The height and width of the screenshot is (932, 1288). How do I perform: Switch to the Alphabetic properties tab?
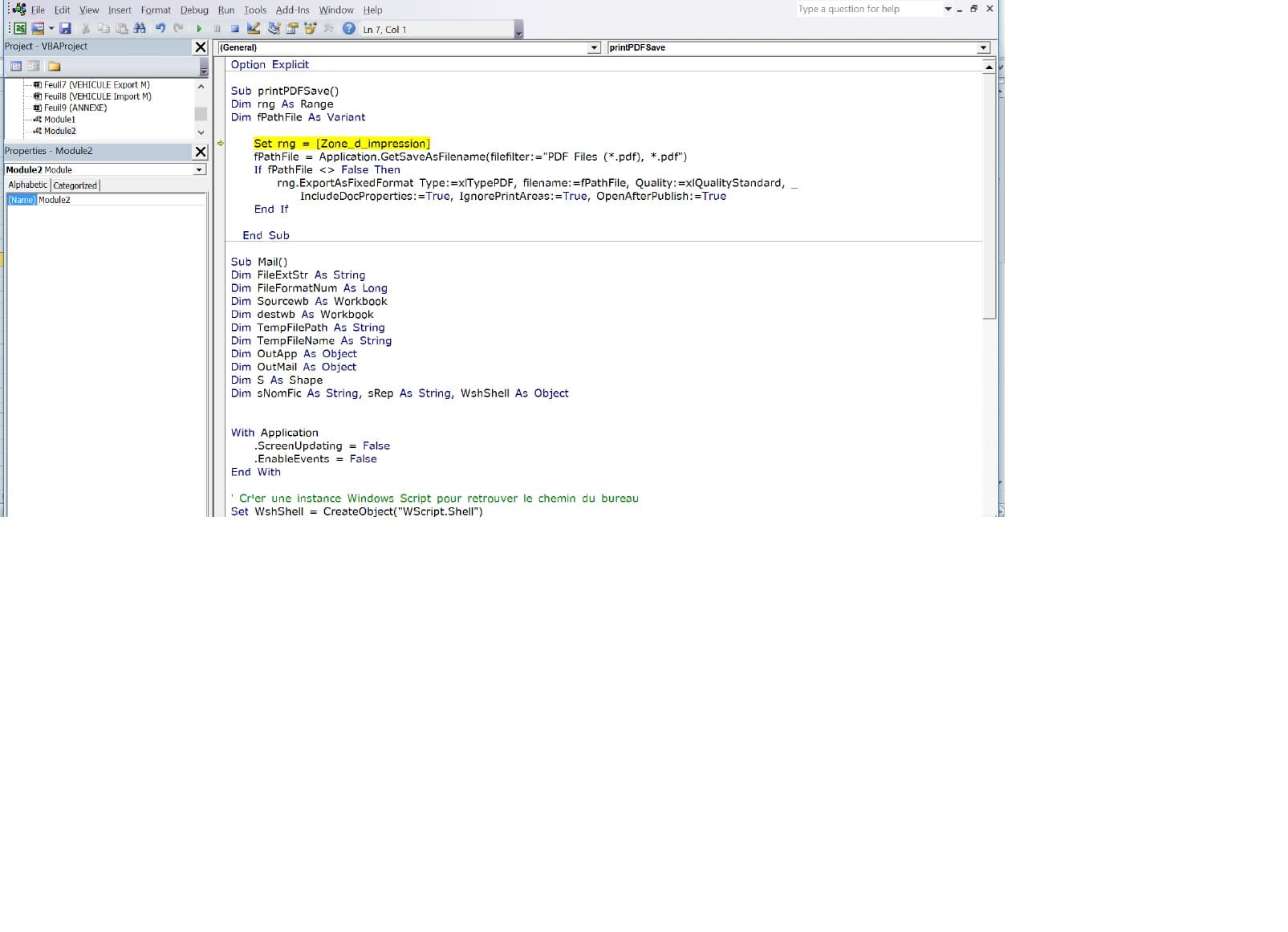coord(27,185)
